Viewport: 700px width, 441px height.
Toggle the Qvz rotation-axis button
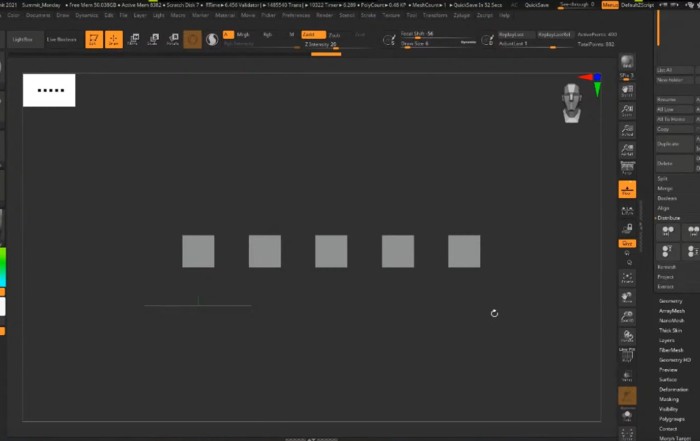pyautogui.click(x=627, y=243)
